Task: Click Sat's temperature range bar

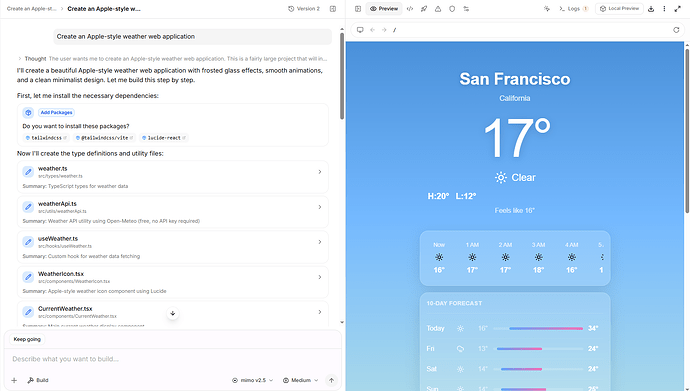Action: point(538,369)
